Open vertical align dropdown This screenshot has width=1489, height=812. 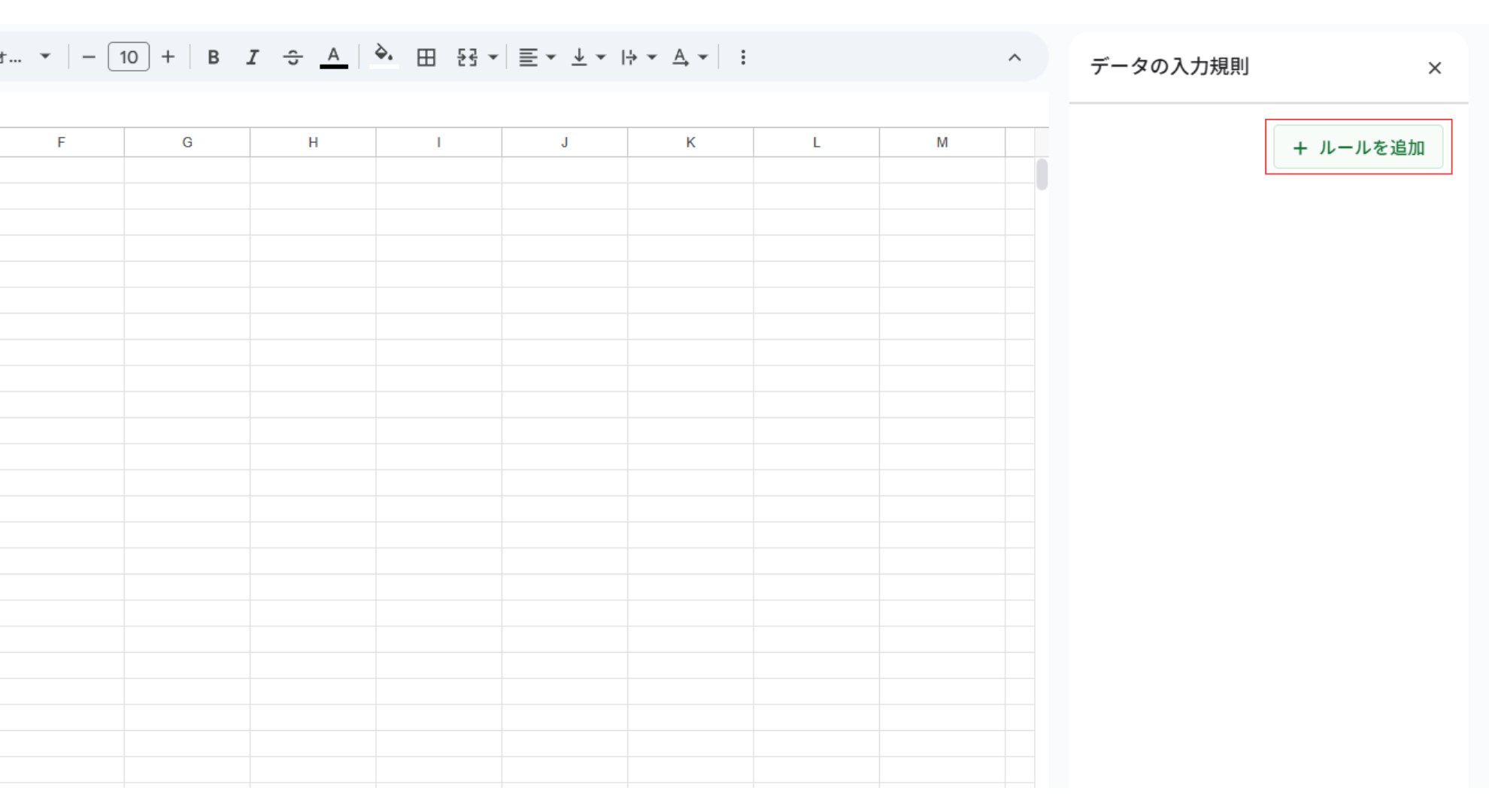pyautogui.click(x=587, y=57)
